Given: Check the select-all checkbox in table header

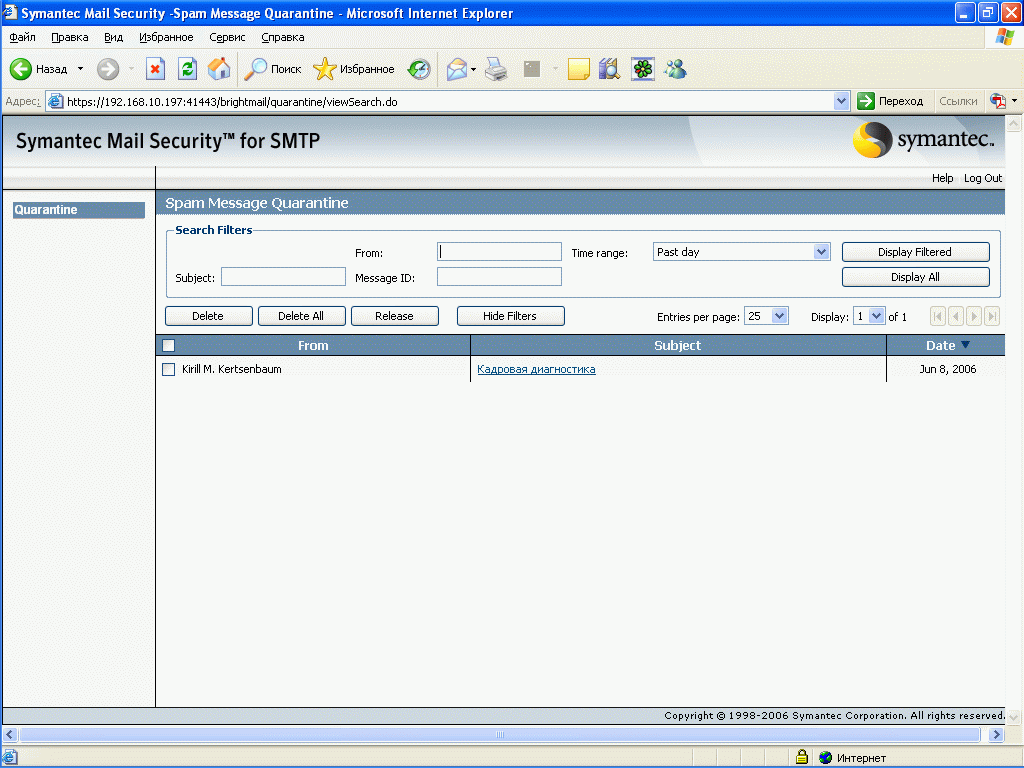Looking at the screenshot, I should (x=169, y=345).
